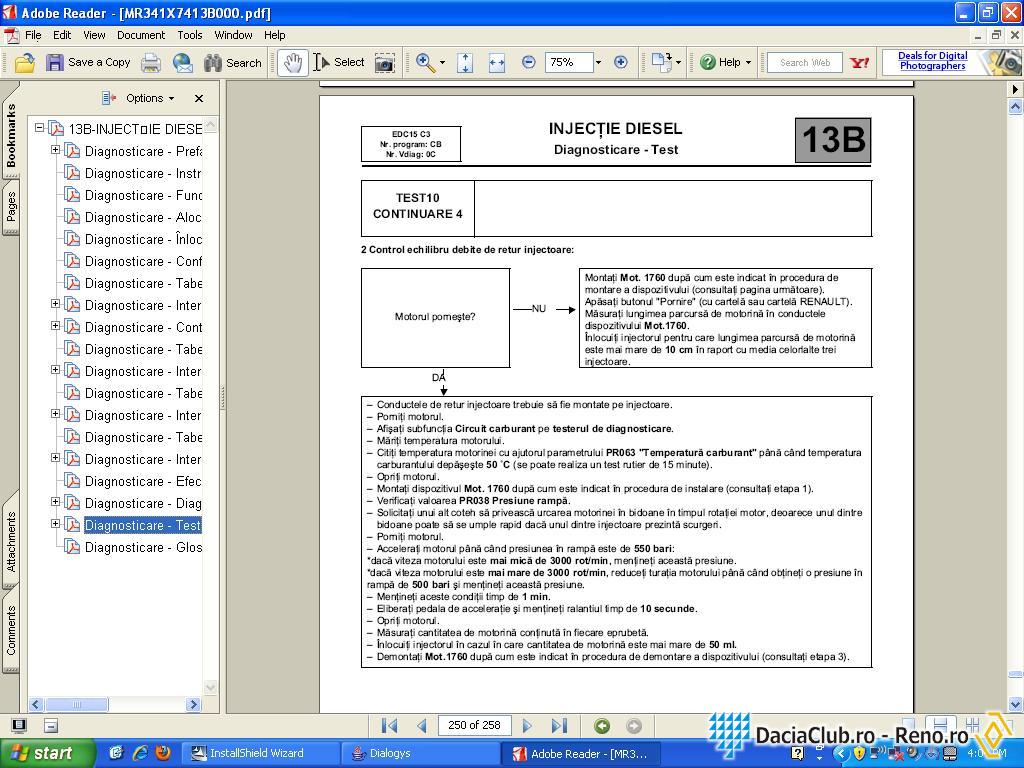Switch to Dialogys taskbar button
This screenshot has width=1024, height=768.
click(419, 754)
